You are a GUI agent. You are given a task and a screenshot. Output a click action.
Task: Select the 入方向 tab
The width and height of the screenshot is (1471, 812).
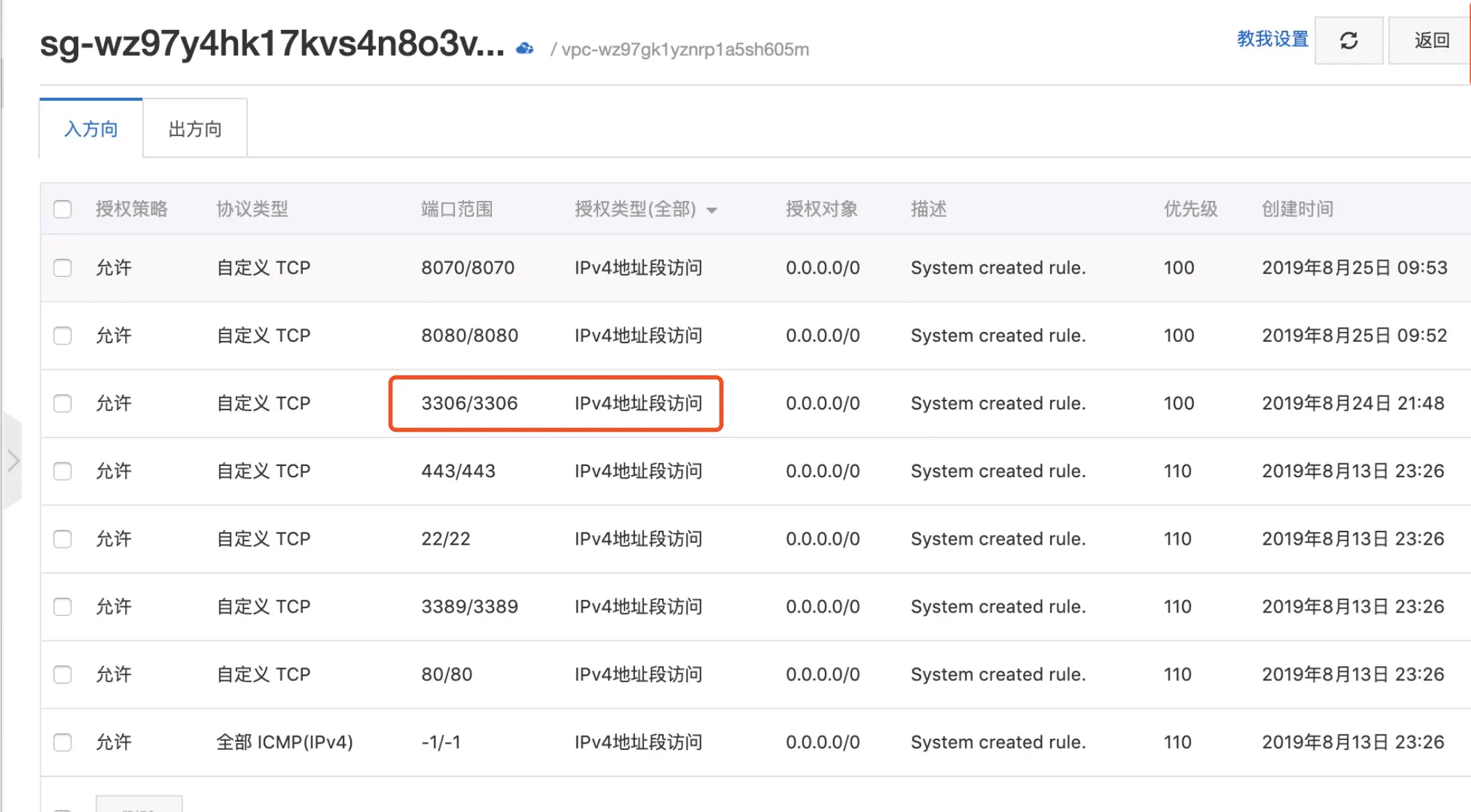91,129
